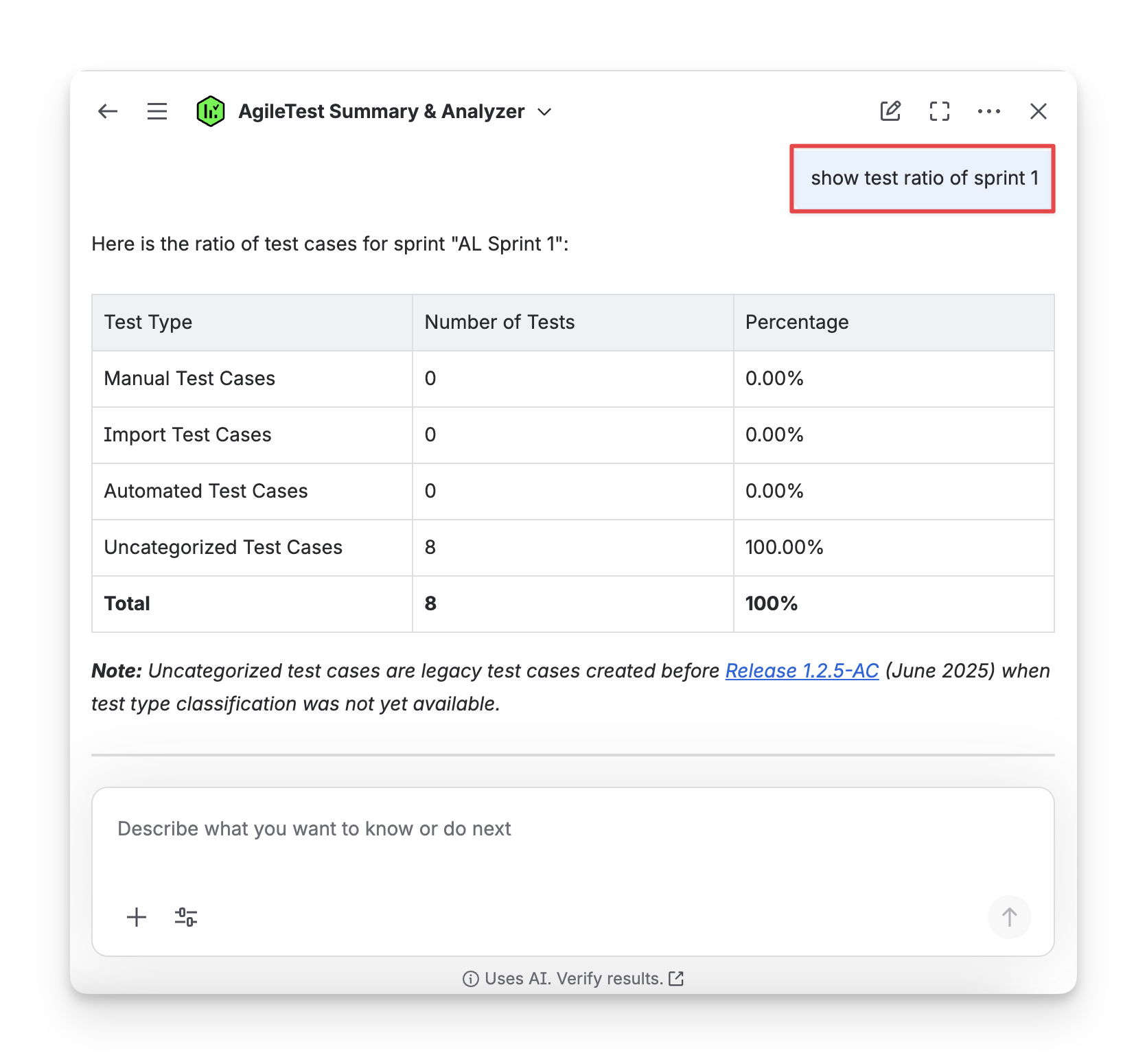Open the three-dot more options menu
1147x1064 pixels.
[988, 111]
